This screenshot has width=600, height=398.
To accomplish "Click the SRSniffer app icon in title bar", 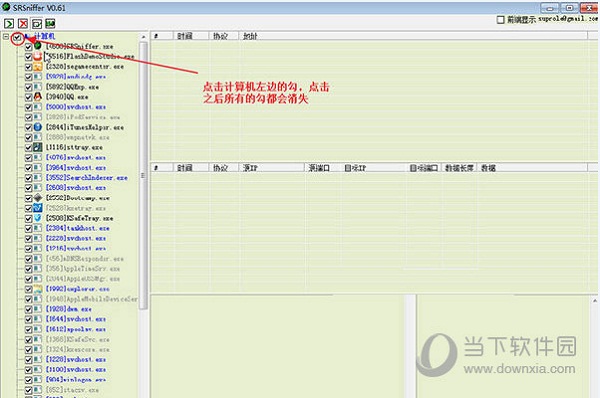I will pos(6,7).
